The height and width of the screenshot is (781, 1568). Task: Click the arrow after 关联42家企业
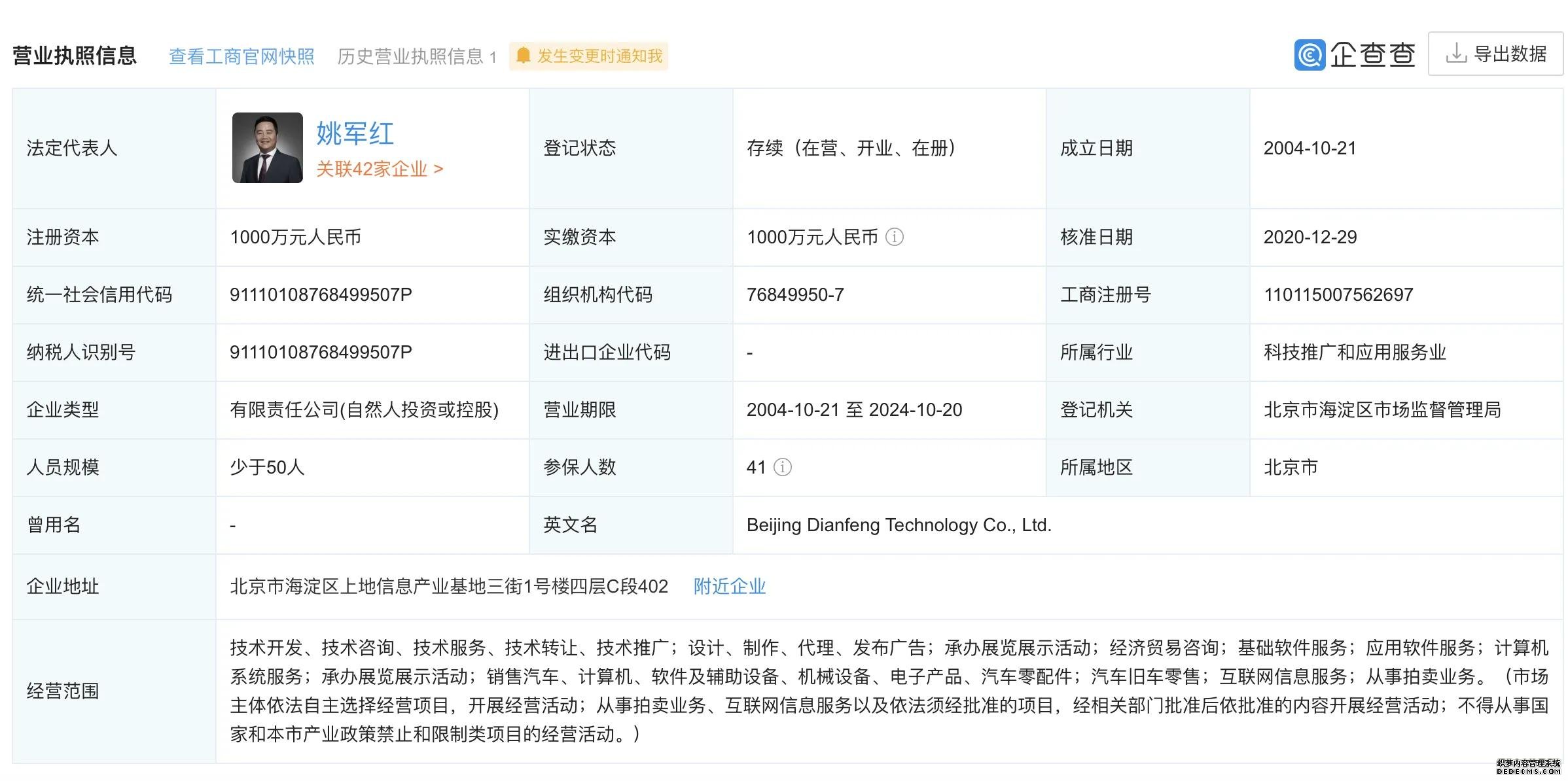pyautogui.click(x=439, y=169)
